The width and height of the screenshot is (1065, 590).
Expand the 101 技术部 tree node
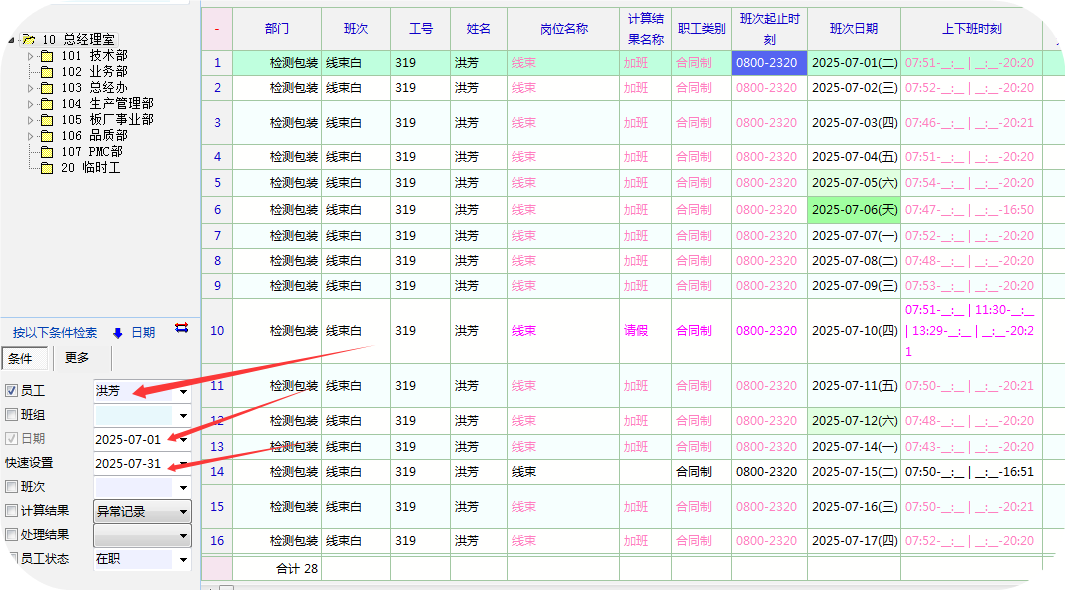pyautogui.click(x=31, y=56)
